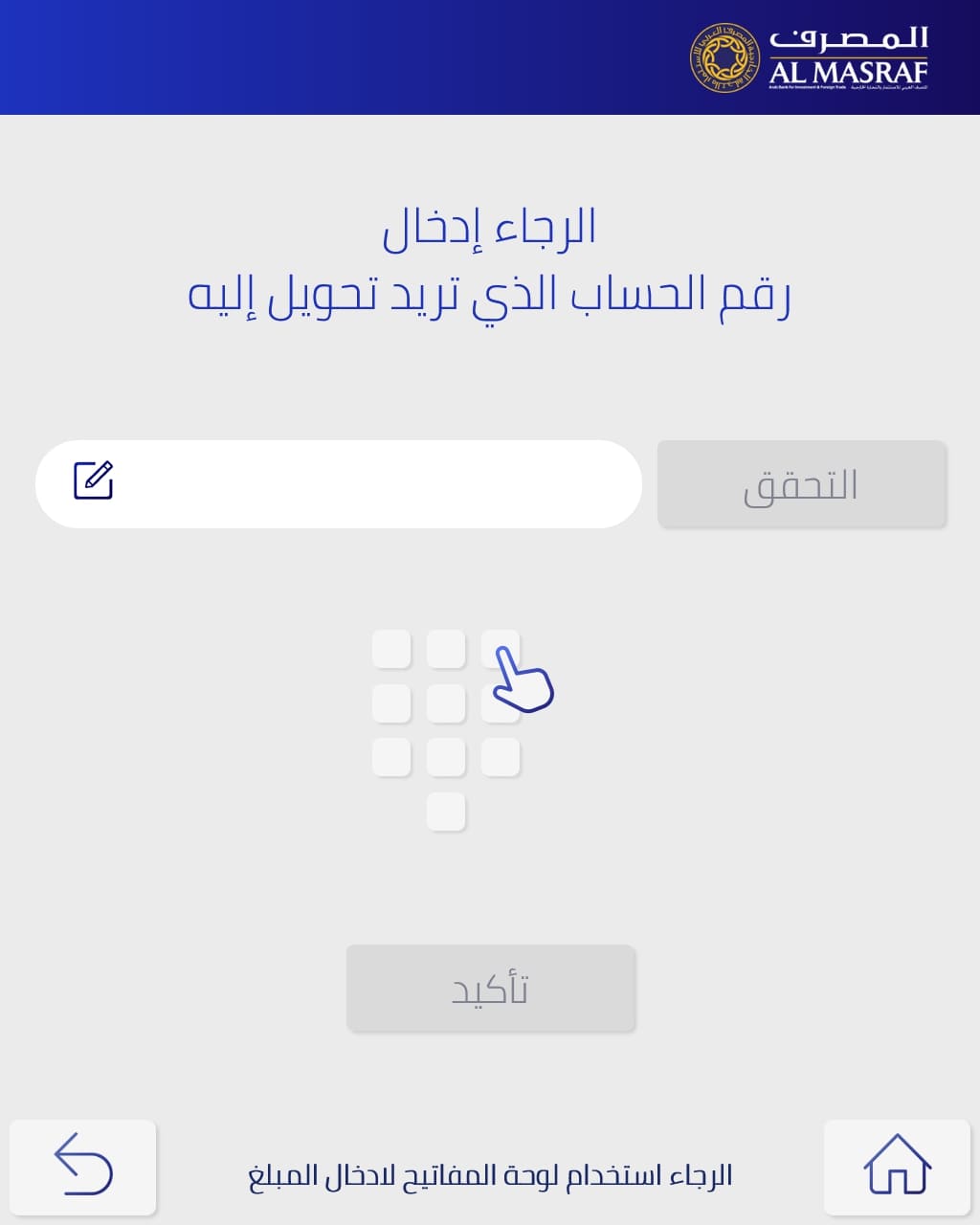Click the AL MASRAF English logo text
Image resolution: width=980 pixels, height=1225 pixels.
pyautogui.click(x=849, y=72)
